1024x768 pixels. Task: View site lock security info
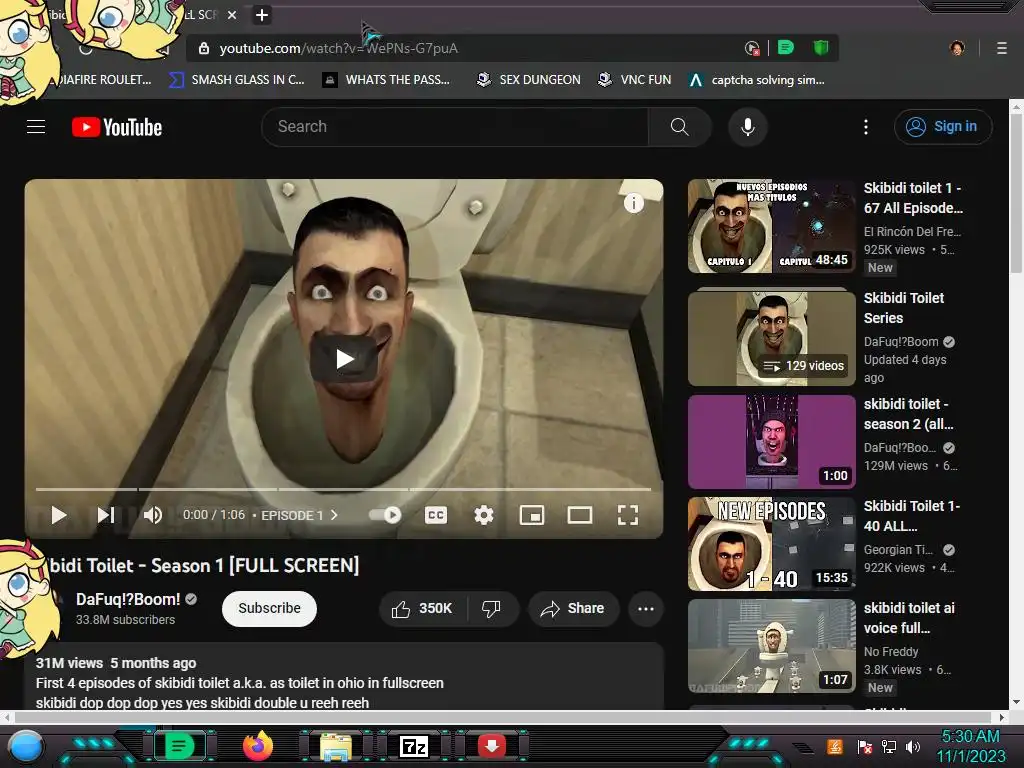pyautogui.click(x=204, y=48)
